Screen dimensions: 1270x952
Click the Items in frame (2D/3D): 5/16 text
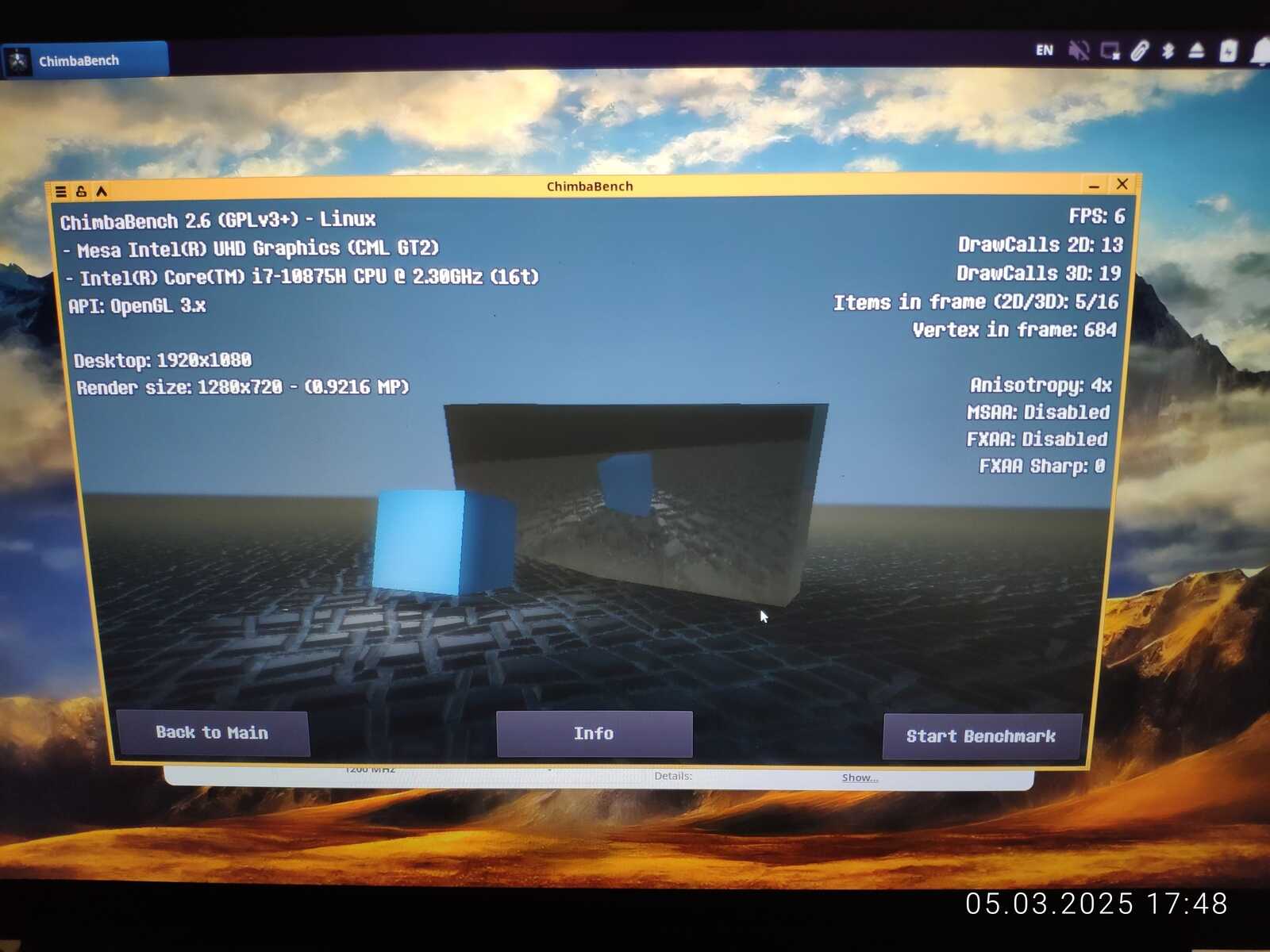point(976,301)
